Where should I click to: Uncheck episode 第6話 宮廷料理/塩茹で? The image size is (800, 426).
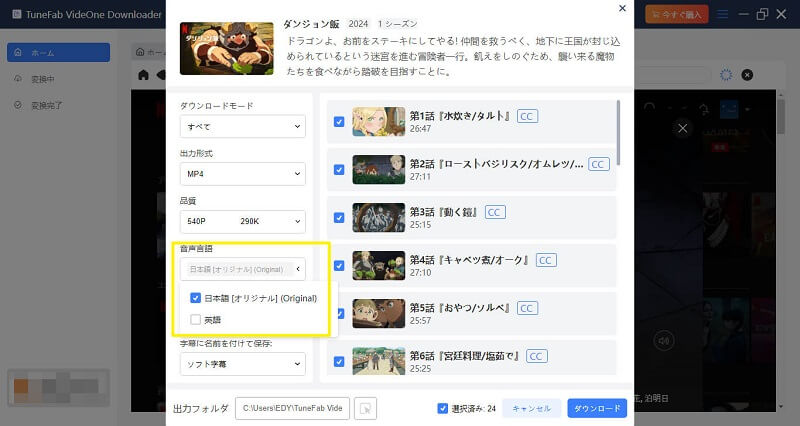(339, 362)
